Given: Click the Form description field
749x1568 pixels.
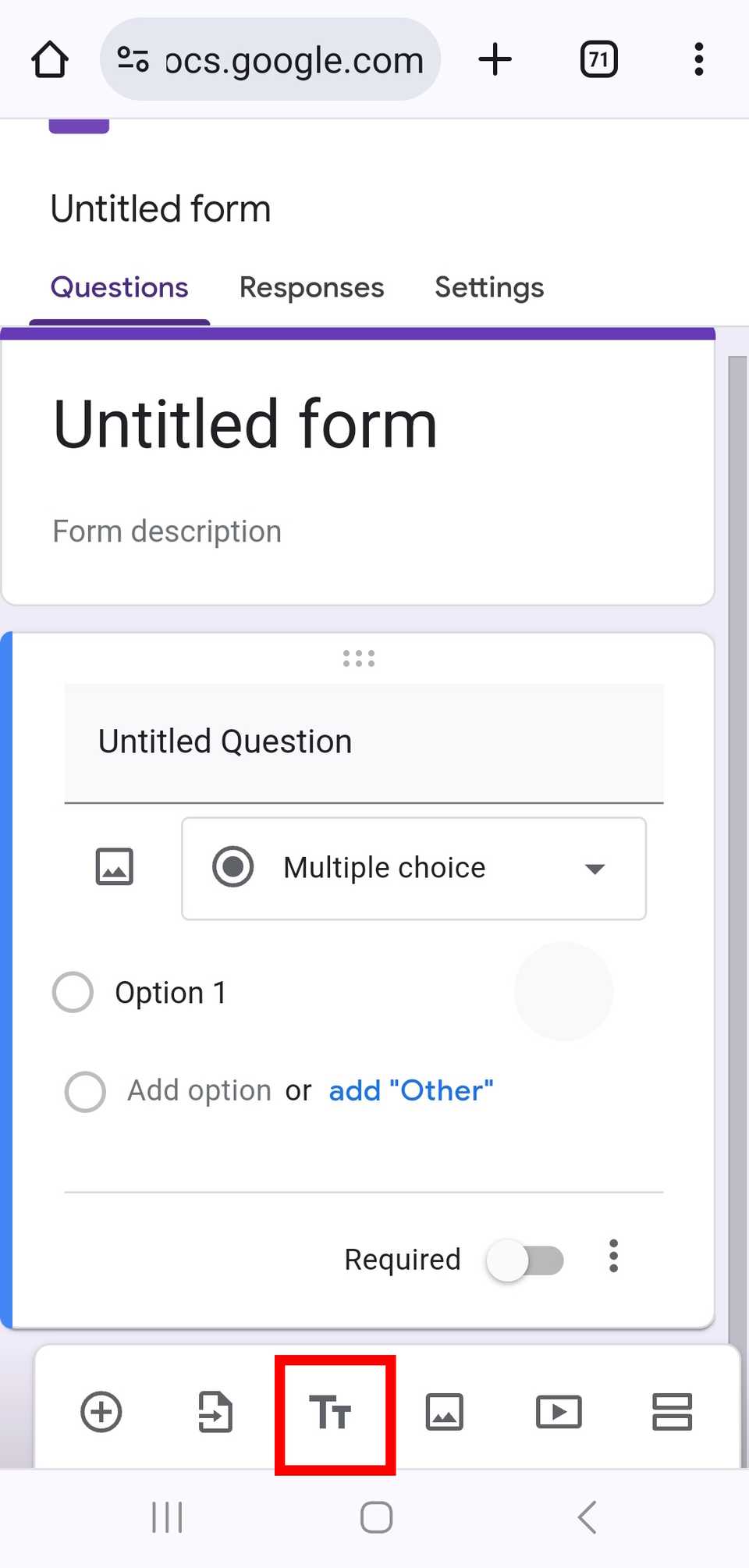Looking at the screenshot, I should (166, 532).
